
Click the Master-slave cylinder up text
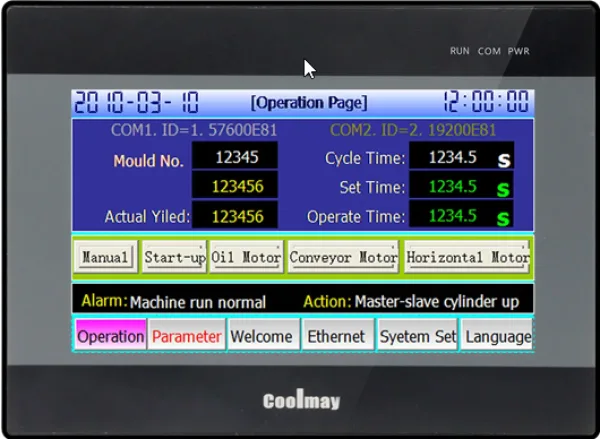[x=437, y=302]
